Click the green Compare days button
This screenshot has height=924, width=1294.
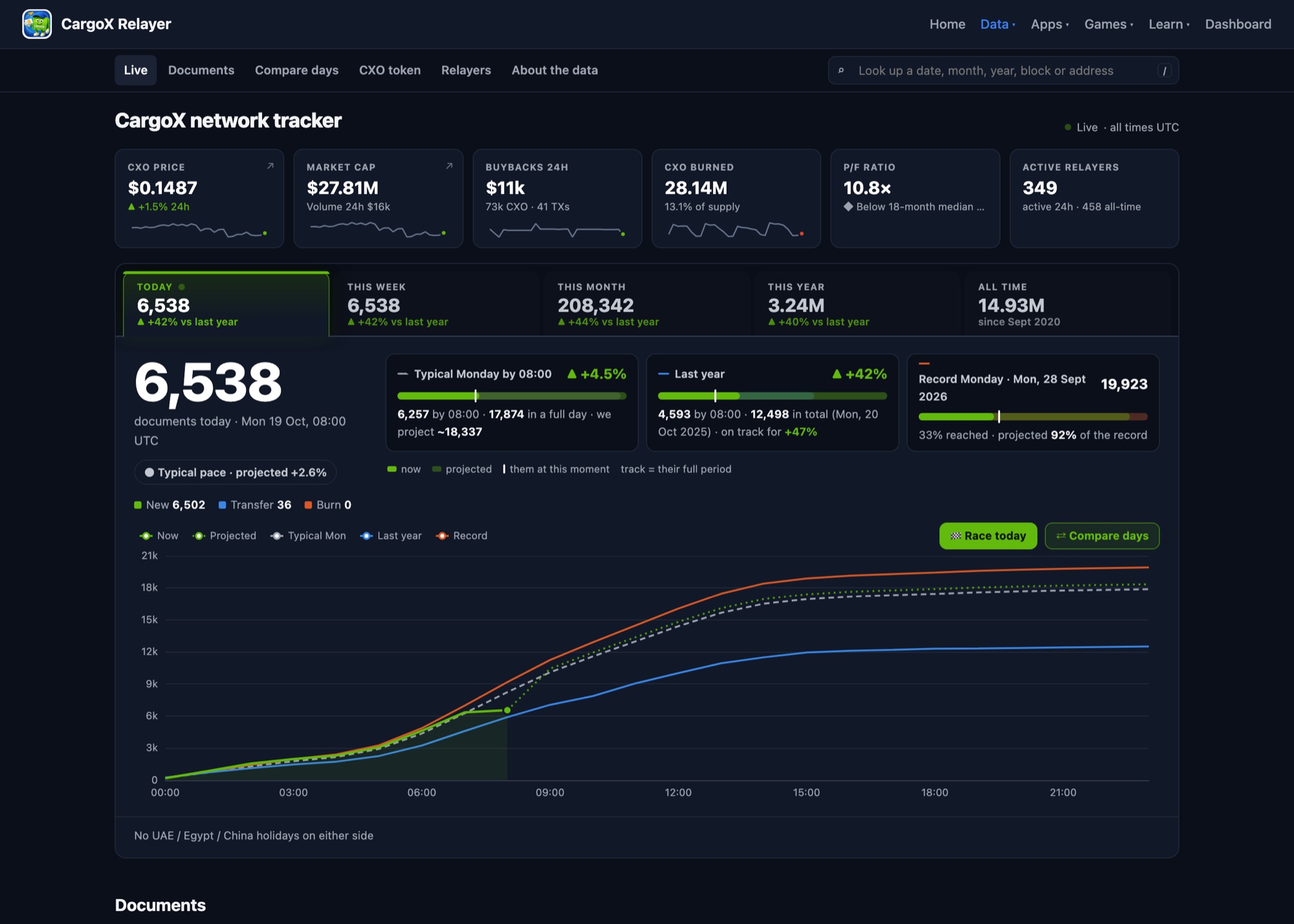(1102, 536)
